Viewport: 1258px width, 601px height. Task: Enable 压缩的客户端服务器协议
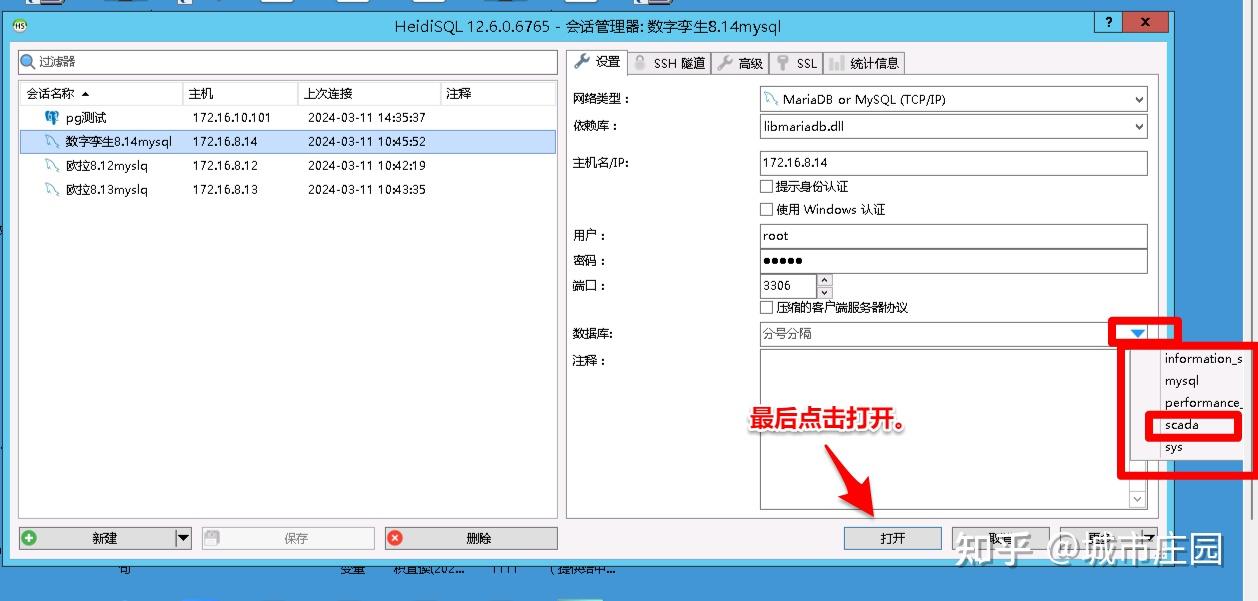[x=766, y=307]
